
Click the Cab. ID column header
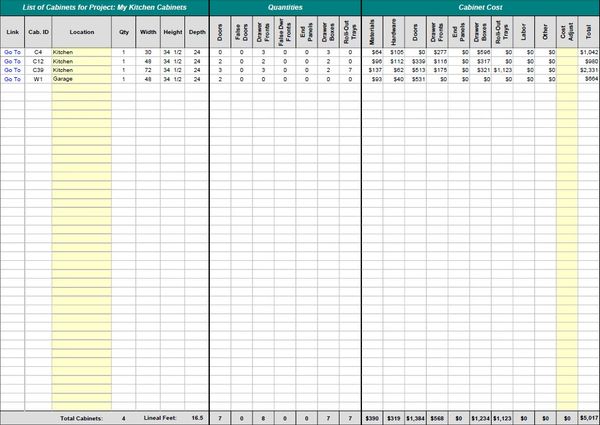pos(38,31)
